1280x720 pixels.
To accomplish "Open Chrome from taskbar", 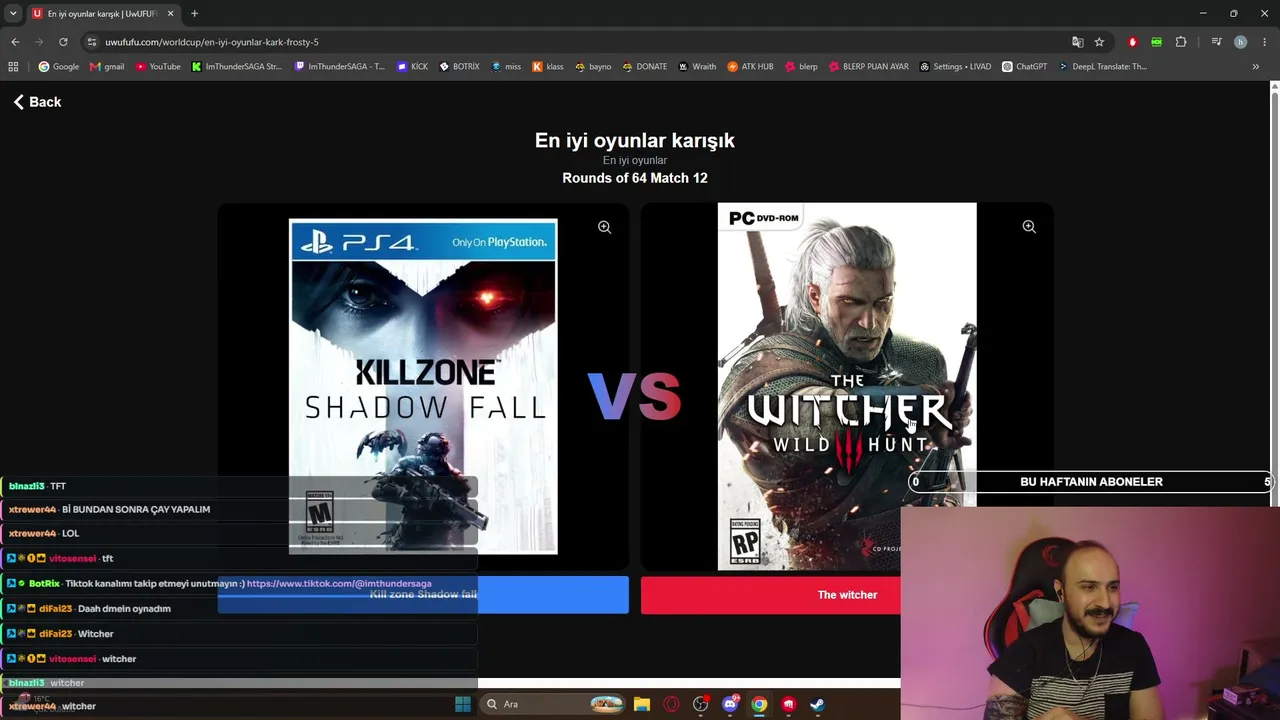I will pyautogui.click(x=759, y=704).
